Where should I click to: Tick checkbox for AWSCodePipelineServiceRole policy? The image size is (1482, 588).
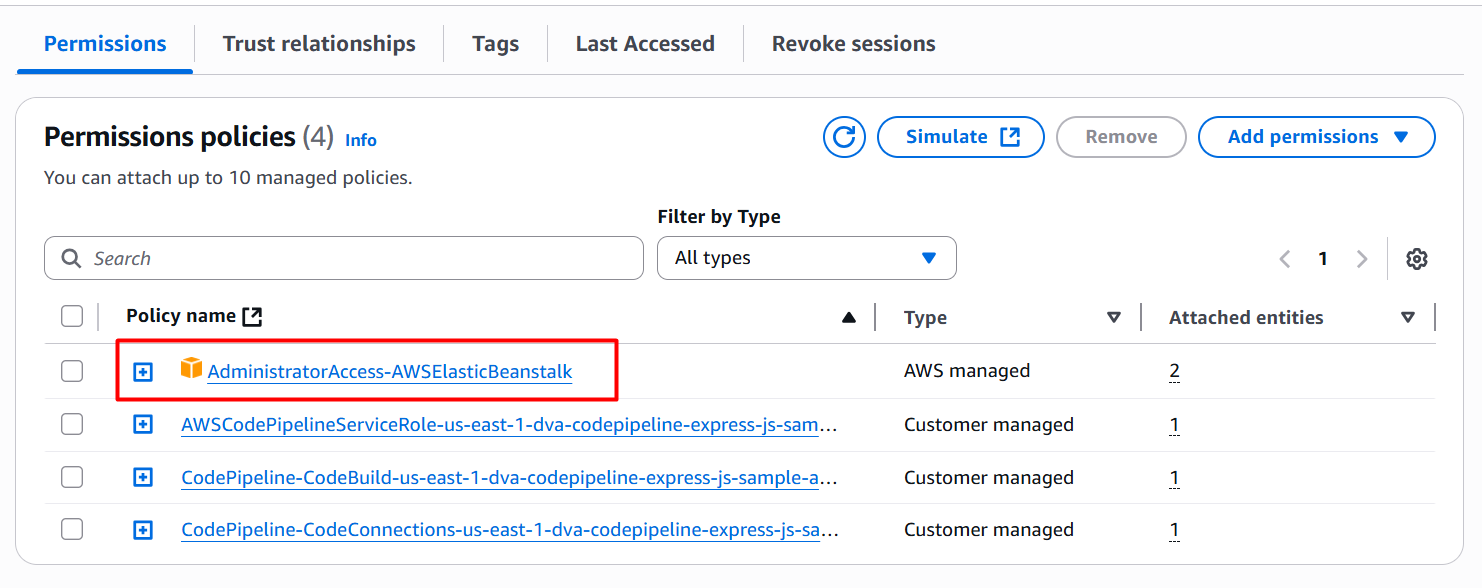(72, 424)
